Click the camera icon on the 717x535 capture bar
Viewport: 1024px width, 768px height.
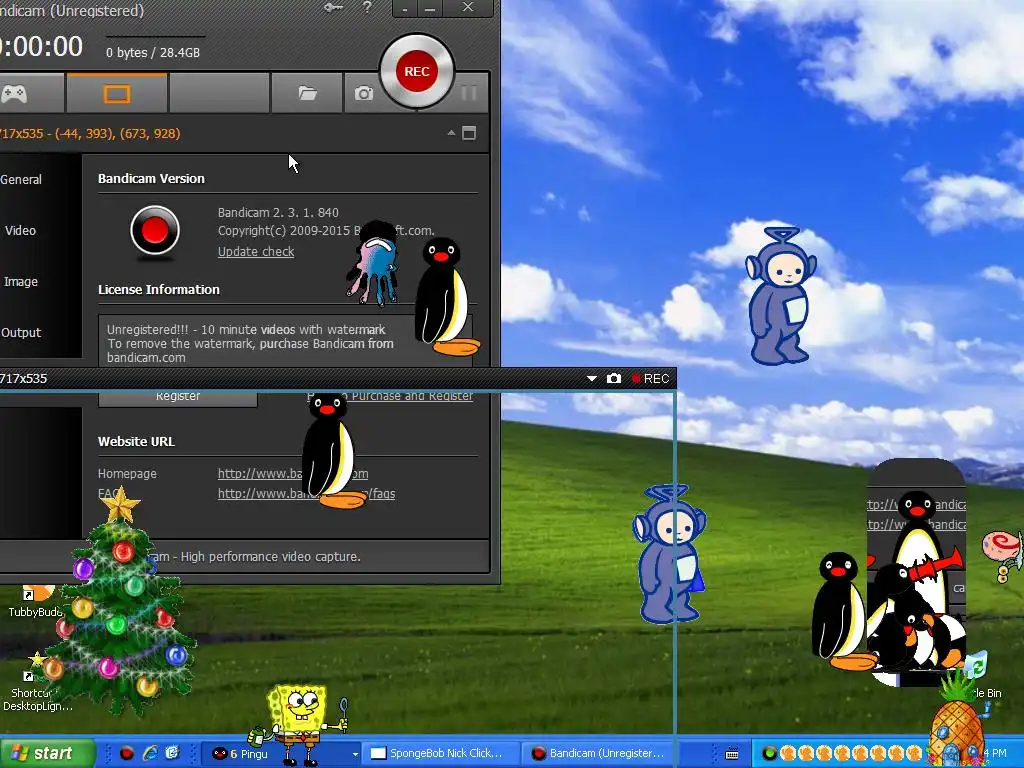click(x=614, y=378)
